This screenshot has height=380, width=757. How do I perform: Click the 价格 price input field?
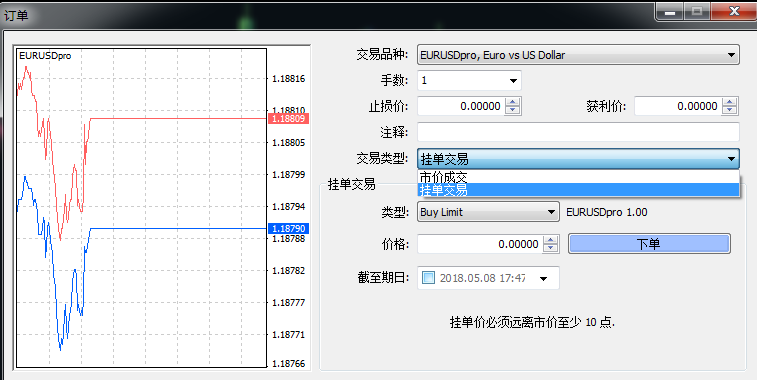pos(480,244)
